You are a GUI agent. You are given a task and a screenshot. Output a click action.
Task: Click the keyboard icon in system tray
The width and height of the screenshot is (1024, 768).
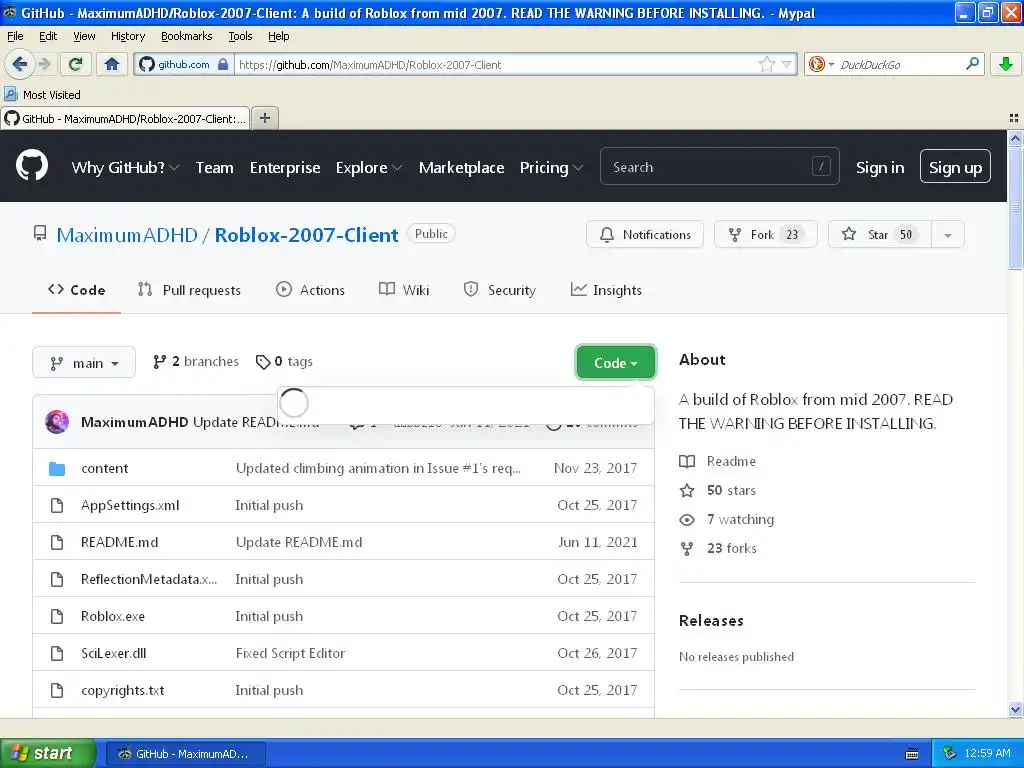tap(912, 754)
